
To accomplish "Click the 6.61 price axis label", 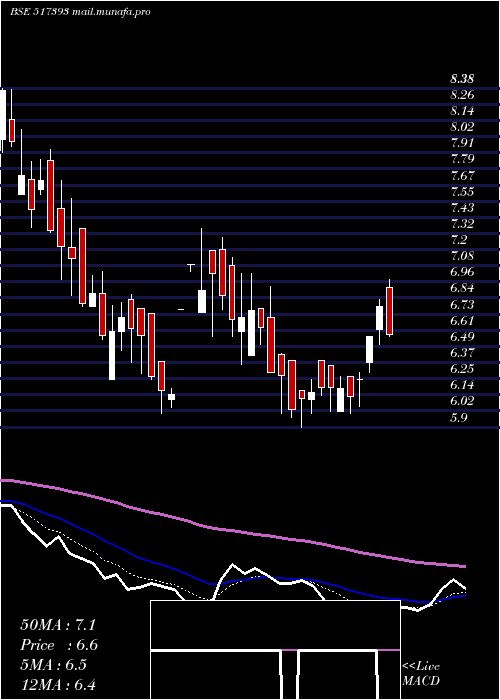I will [x=462, y=321].
